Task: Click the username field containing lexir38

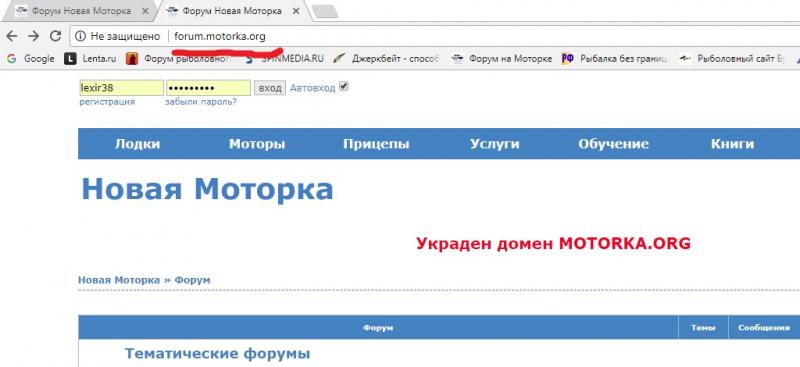Action: pyautogui.click(x=121, y=88)
